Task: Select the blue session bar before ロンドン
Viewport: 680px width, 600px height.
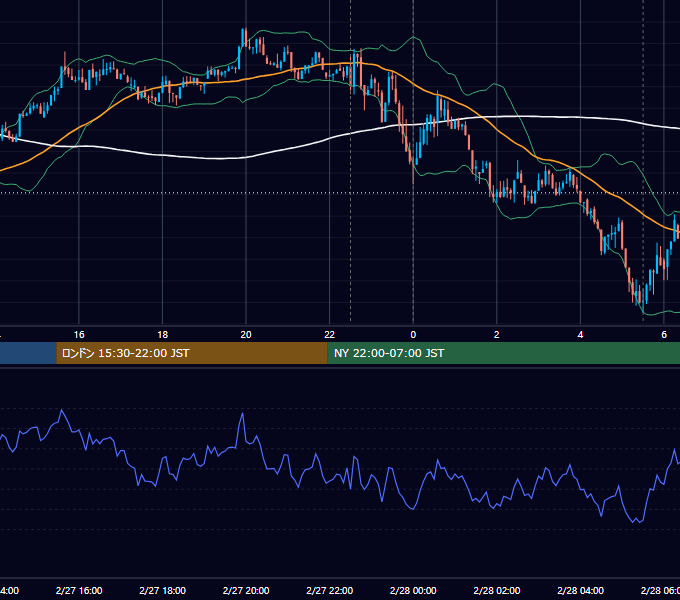Action: tap(28, 353)
